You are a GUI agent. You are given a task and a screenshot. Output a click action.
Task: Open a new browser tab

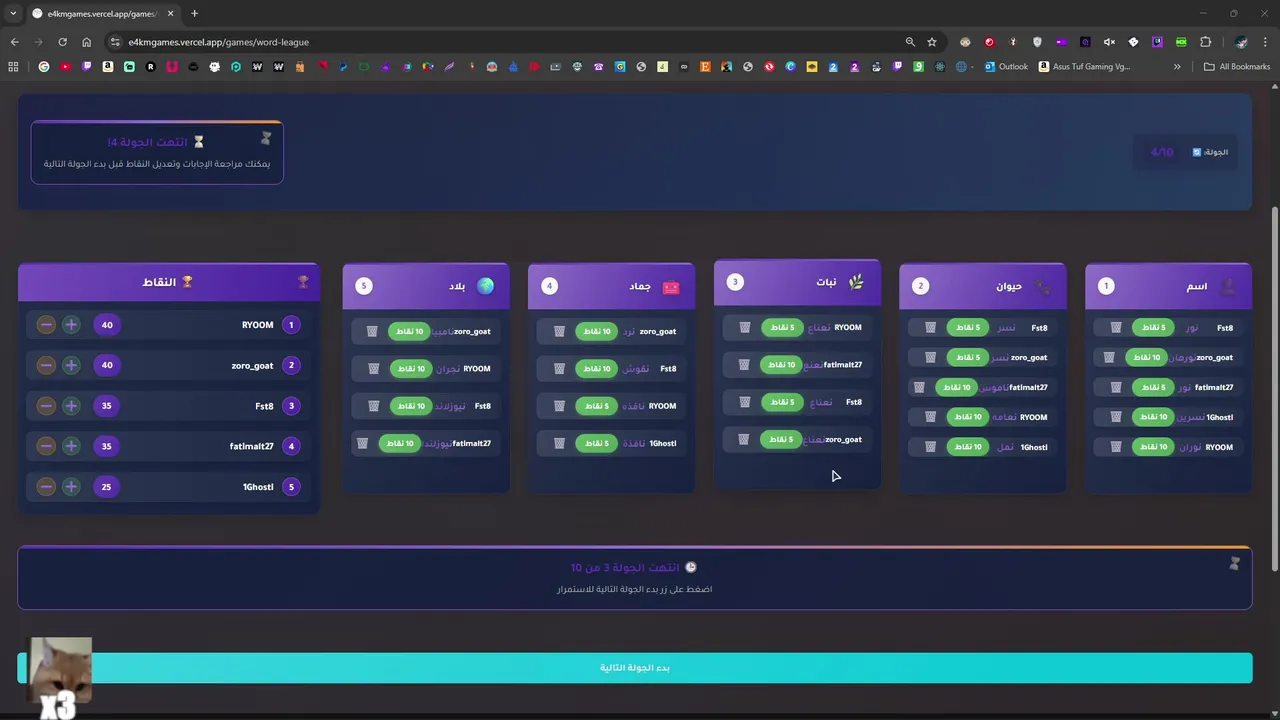(194, 13)
